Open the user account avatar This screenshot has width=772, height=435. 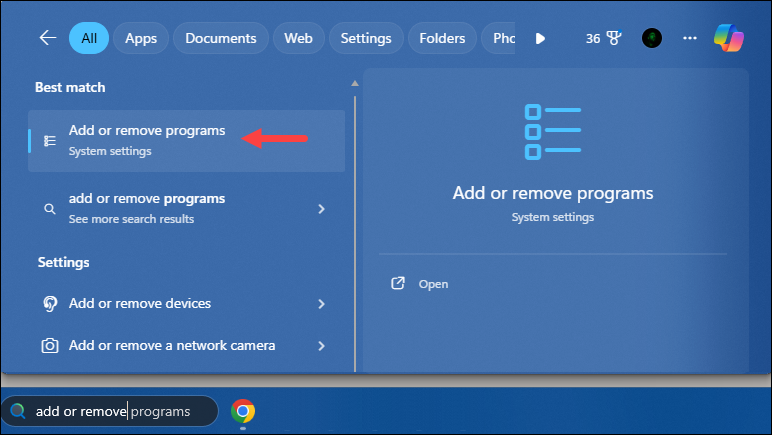[651, 38]
